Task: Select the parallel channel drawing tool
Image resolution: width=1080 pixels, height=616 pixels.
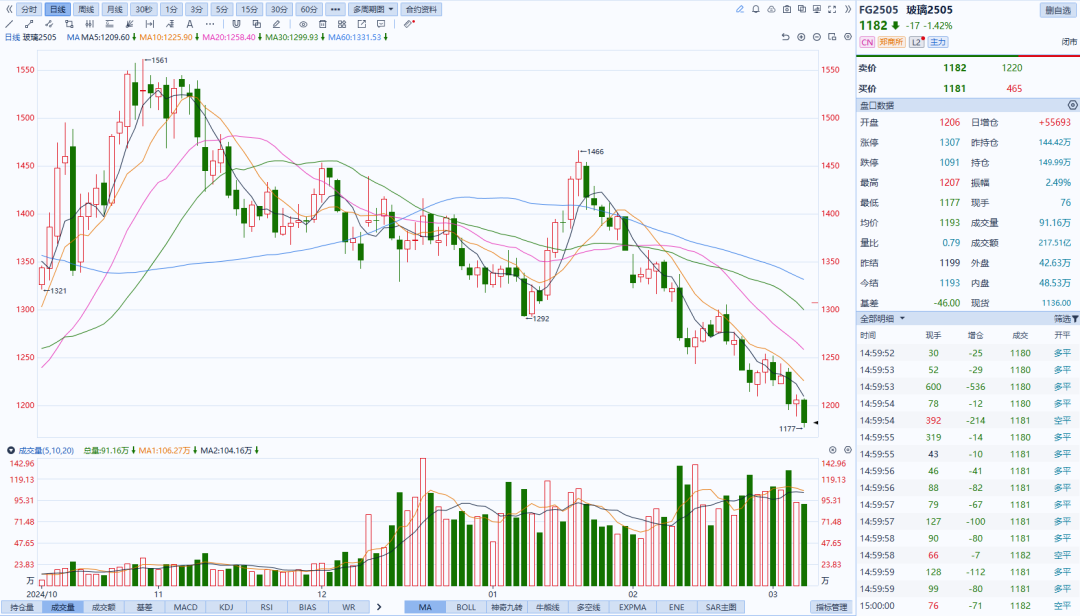Action: coord(49,24)
